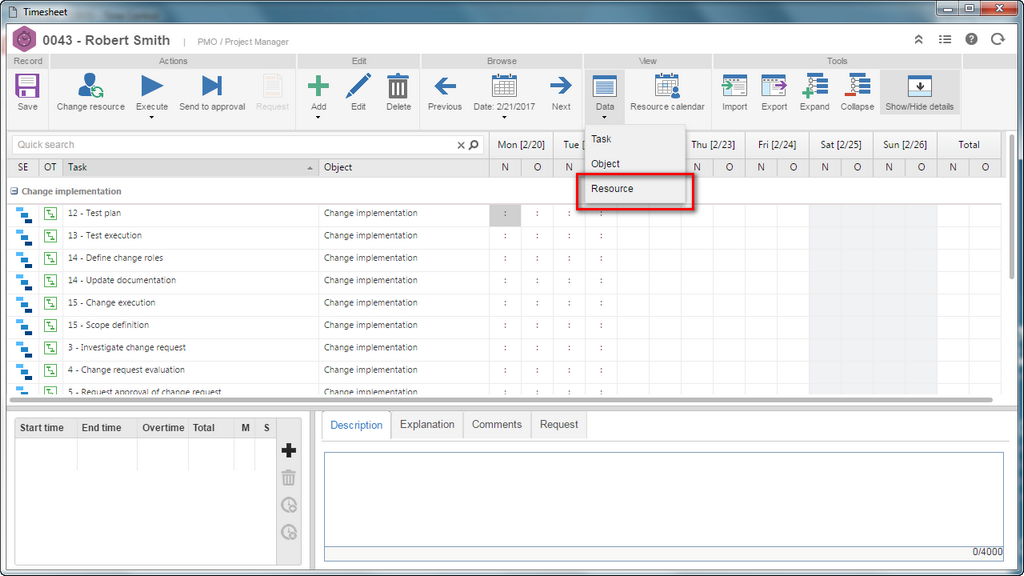Image resolution: width=1024 pixels, height=576 pixels.
Task: Click the Edit pencil icon
Action: [358, 86]
